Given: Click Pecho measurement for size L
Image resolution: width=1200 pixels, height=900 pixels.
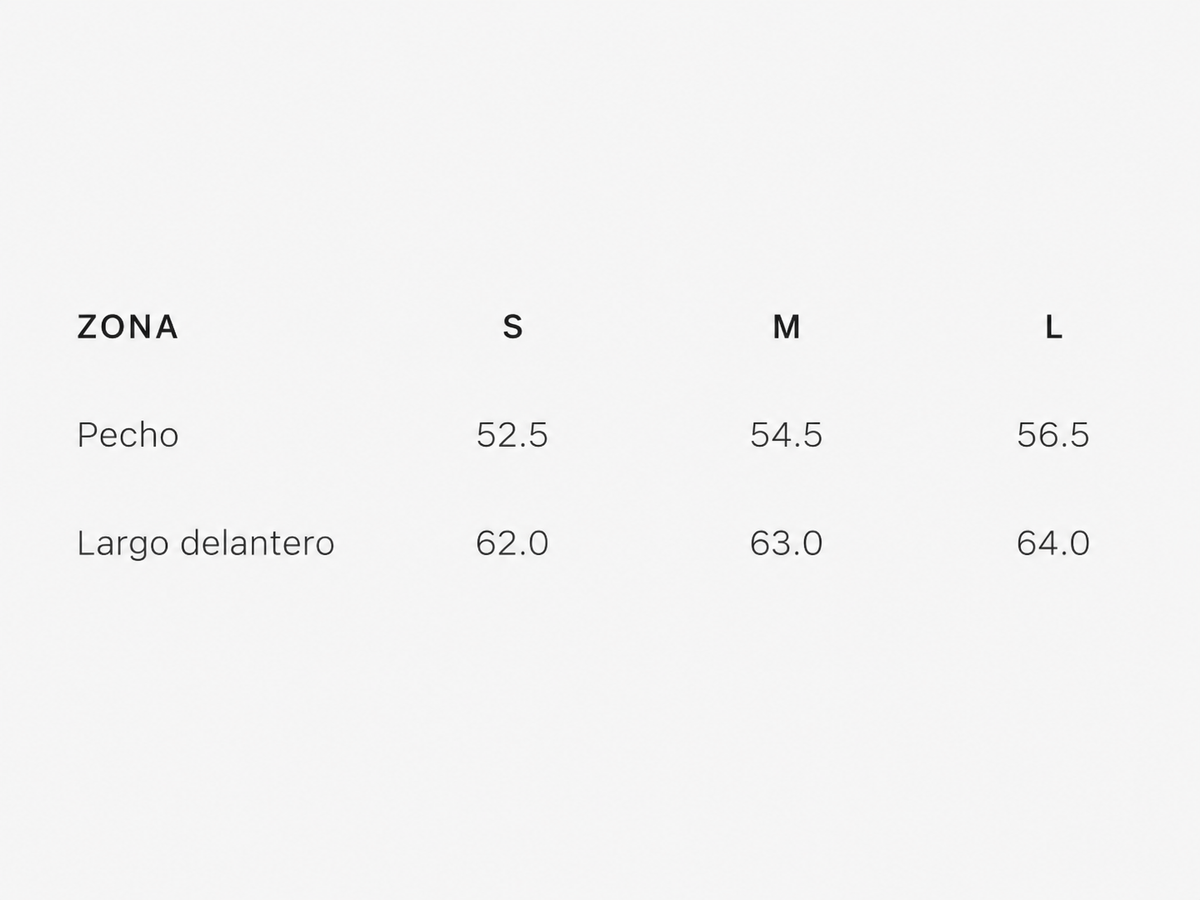Looking at the screenshot, I should pos(1053,435).
